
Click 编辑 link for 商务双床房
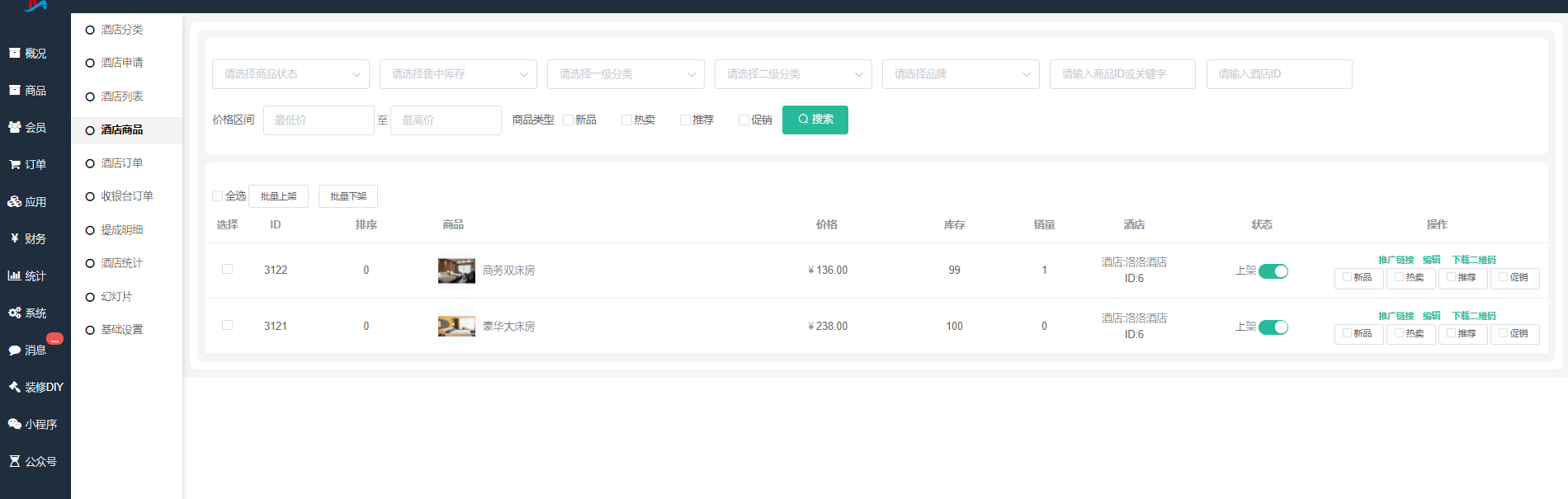[1431, 260]
